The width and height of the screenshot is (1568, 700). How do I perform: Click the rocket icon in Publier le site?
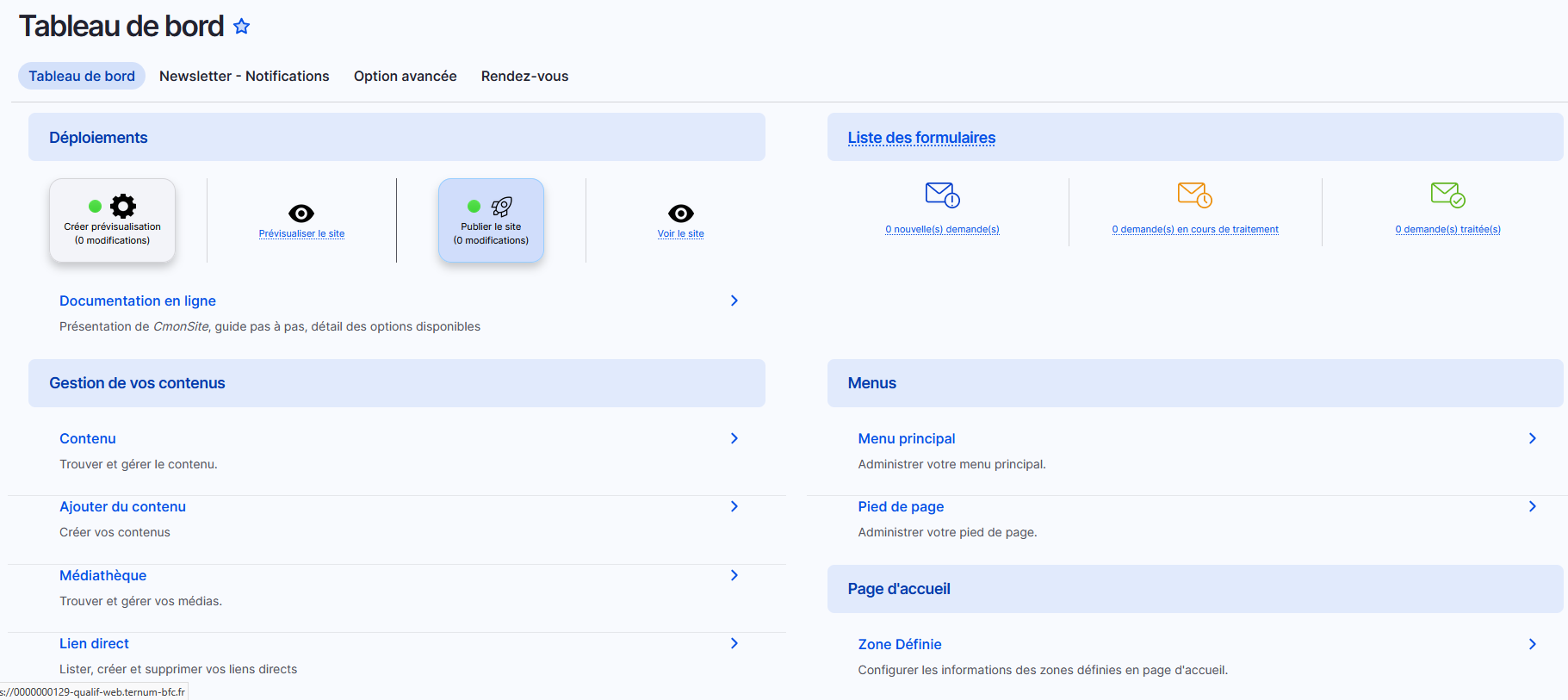tap(502, 206)
